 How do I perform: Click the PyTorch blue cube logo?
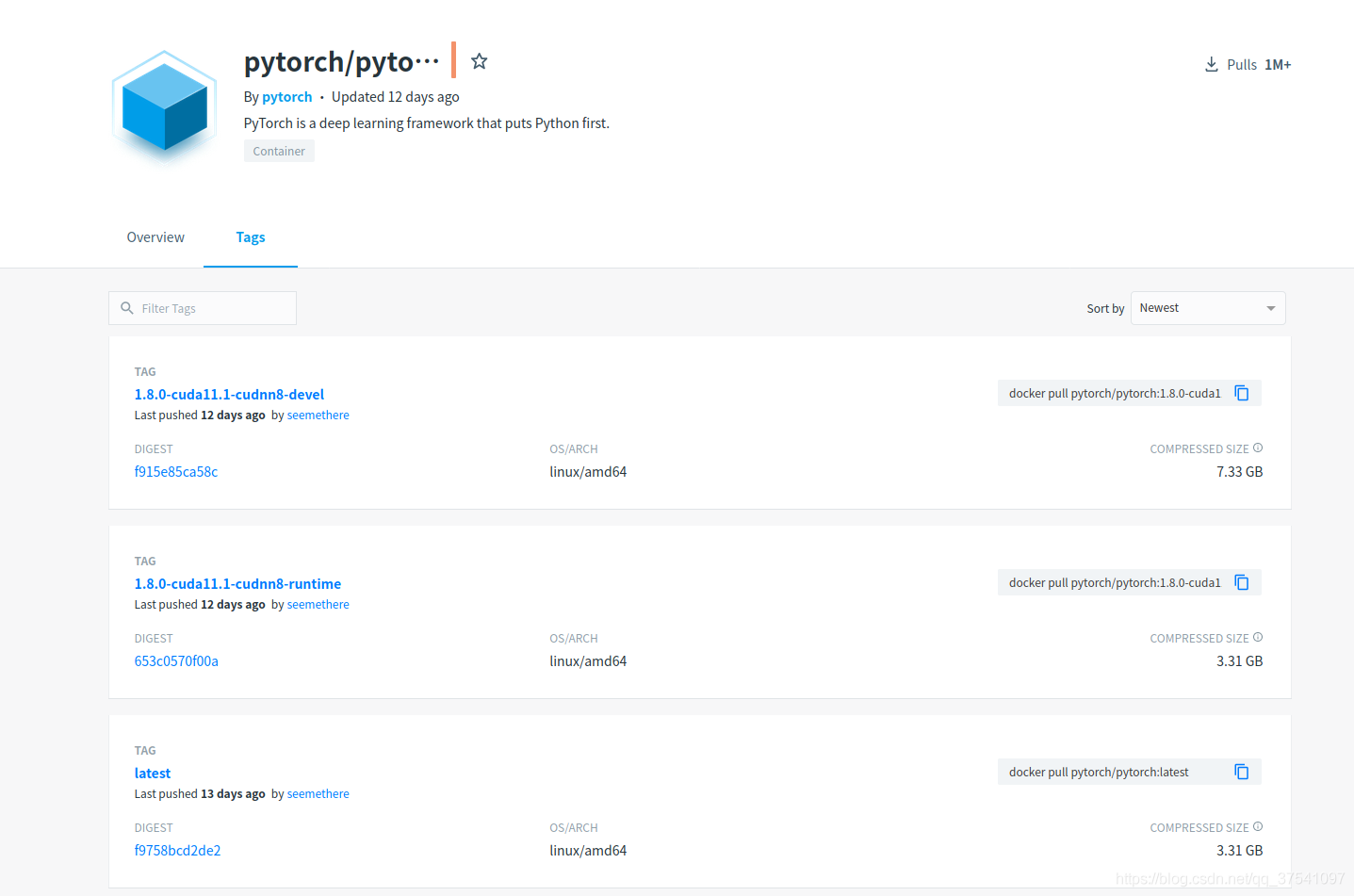[x=164, y=104]
